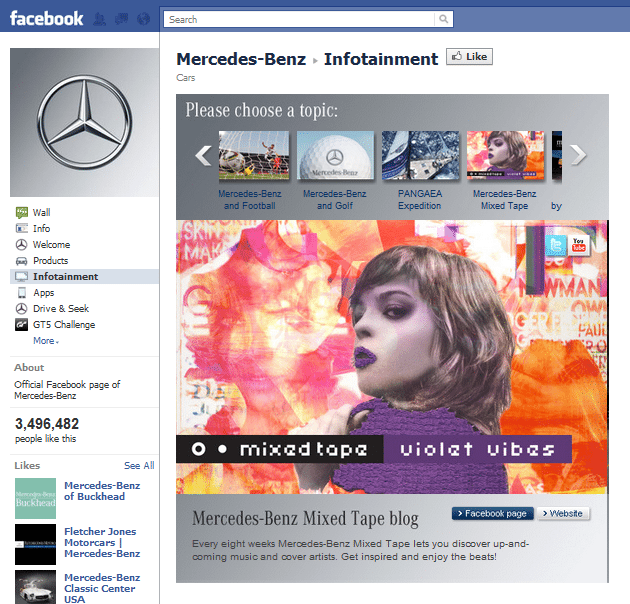Click the Wall speech-bubble icon

coord(22,212)
